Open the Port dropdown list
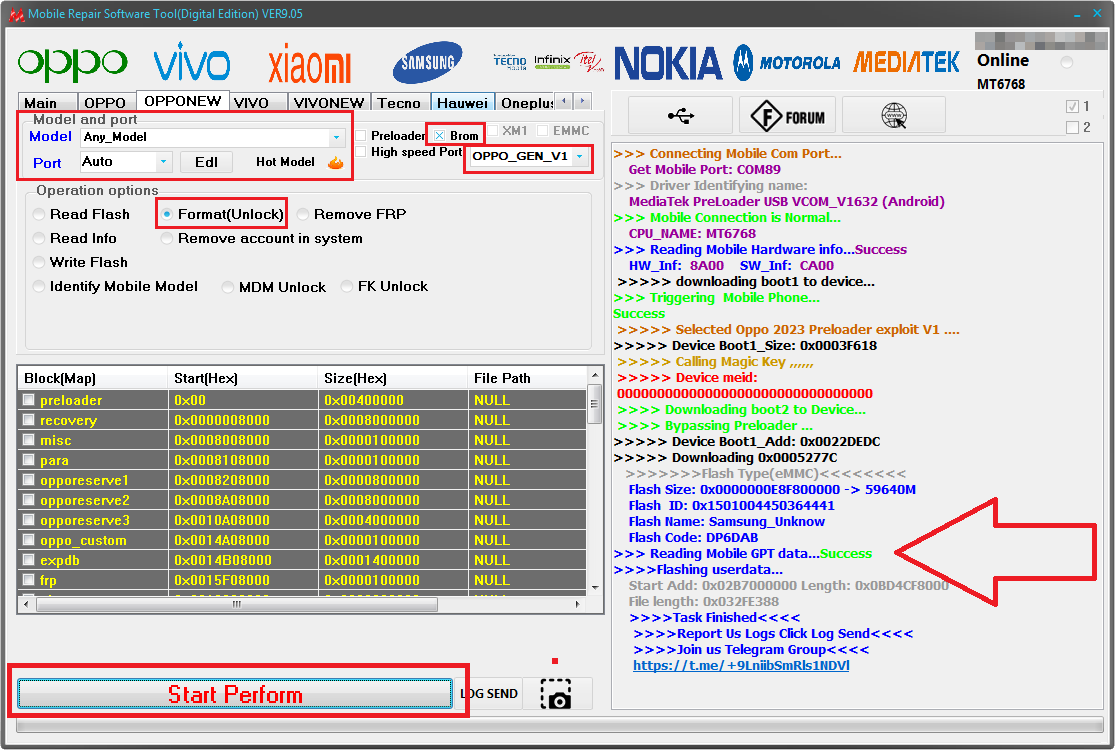Image resolution: width=1115 pixels, height=750 pixels. point(164,162)
